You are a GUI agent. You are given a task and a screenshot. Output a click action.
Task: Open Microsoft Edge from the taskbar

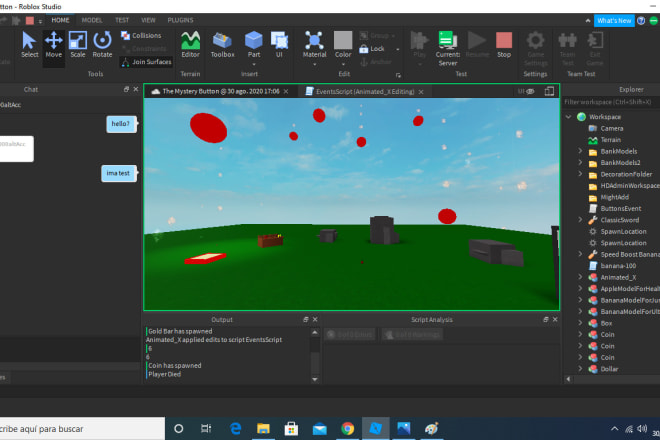click(235, 429)
